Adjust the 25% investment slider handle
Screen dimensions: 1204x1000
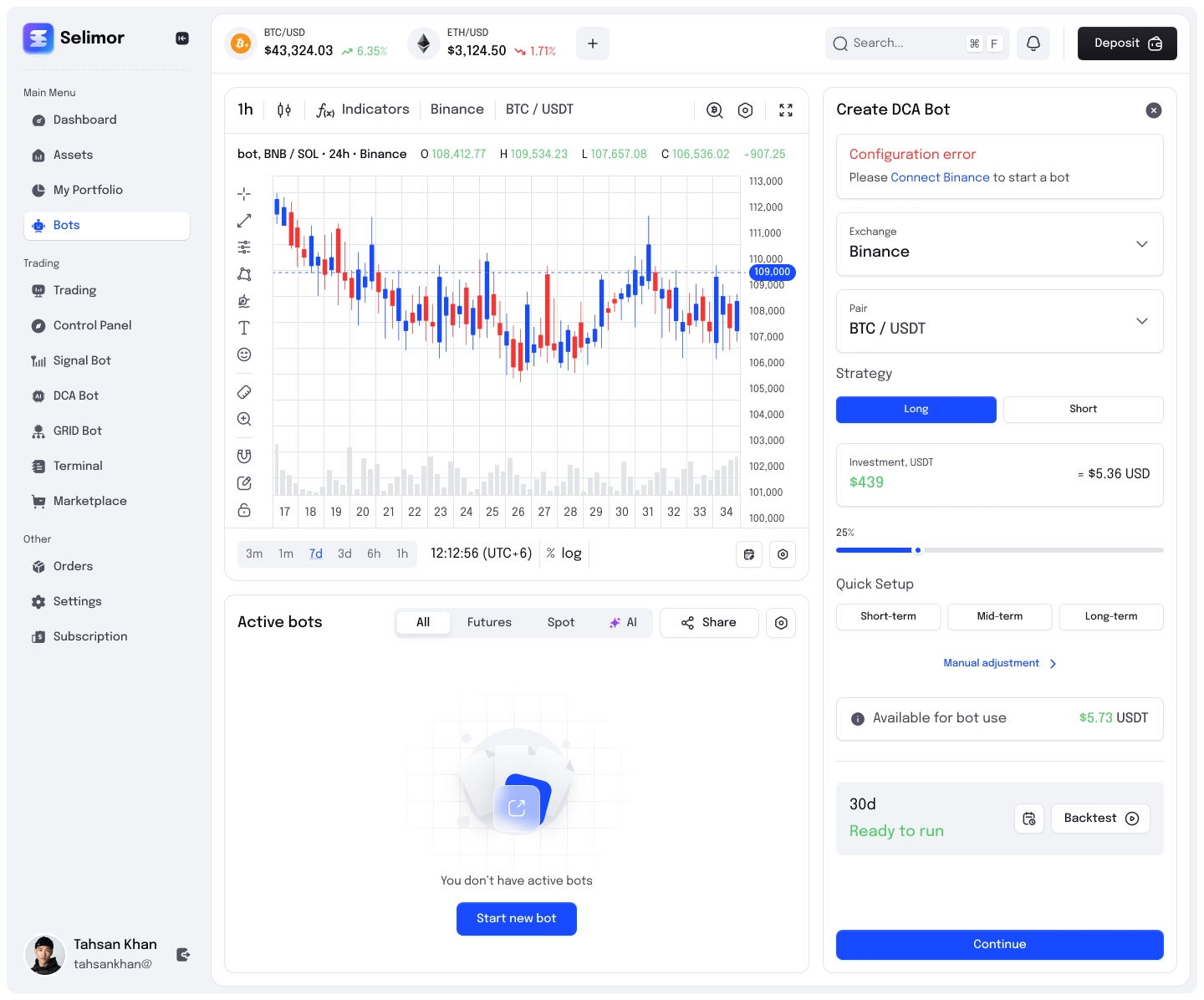(918, 550)
